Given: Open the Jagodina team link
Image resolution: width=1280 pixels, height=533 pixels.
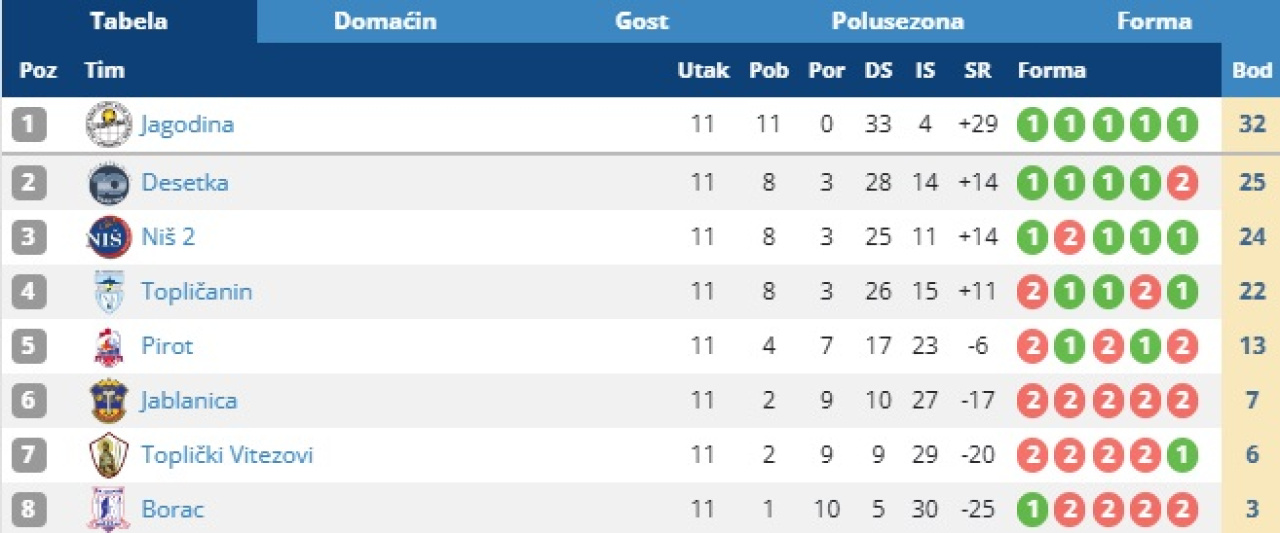Looking at the screenshot, I should (x=187, y=125).
